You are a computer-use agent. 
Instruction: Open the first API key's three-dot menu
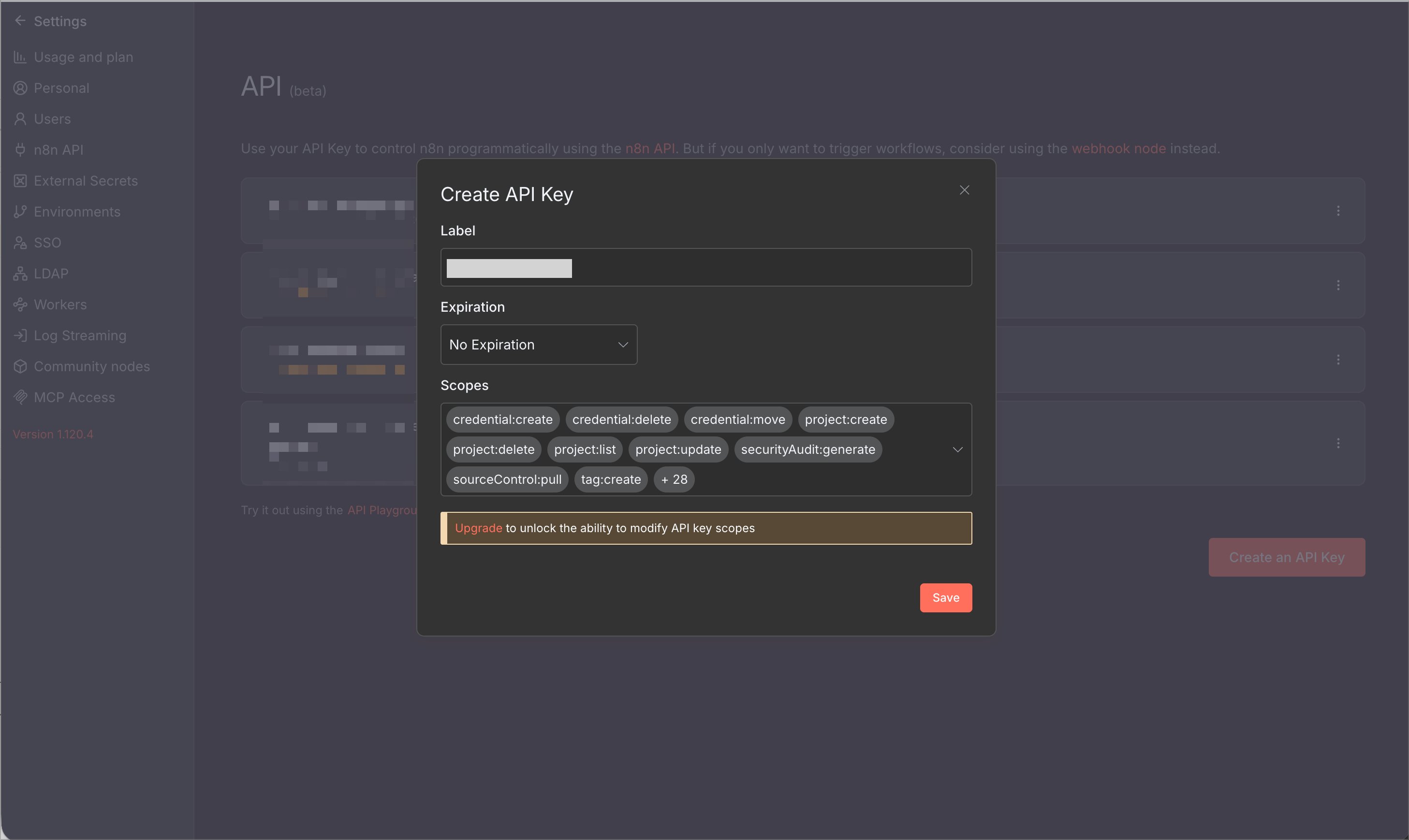pyautogui.click(x=1338, y=211)
